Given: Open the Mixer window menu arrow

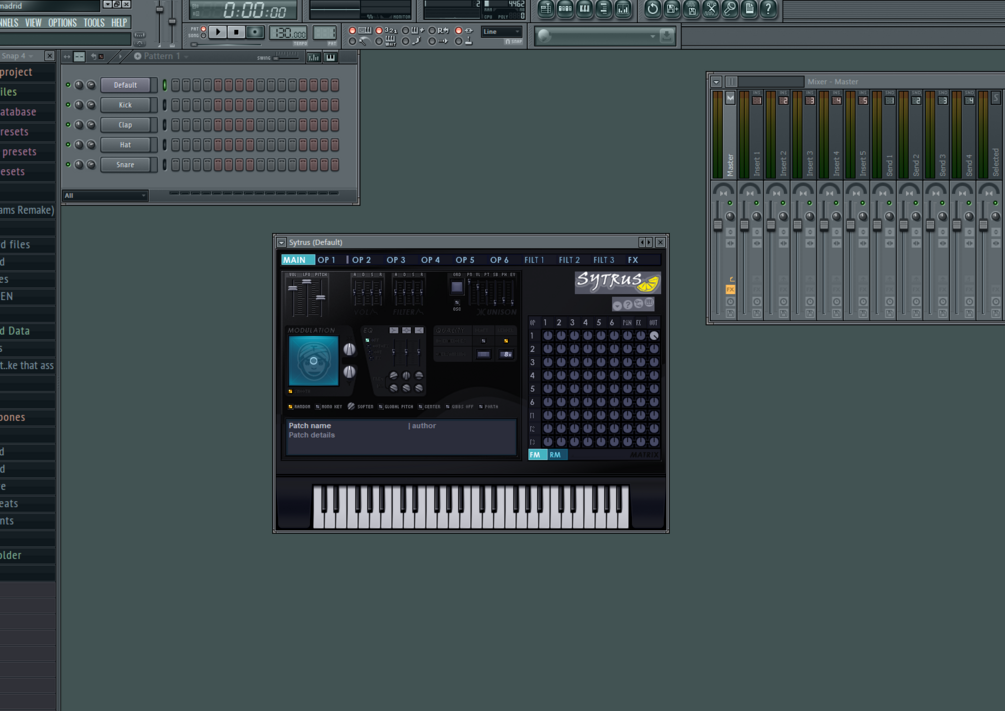Looking at the screenshot, I should [717, 81].
